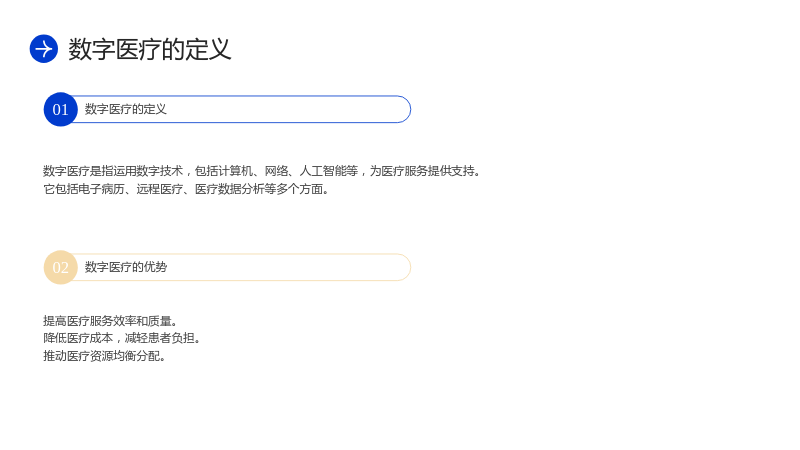Click the word 网络 in the paragraph
800x450 pixels.
[x=276, y=171]
